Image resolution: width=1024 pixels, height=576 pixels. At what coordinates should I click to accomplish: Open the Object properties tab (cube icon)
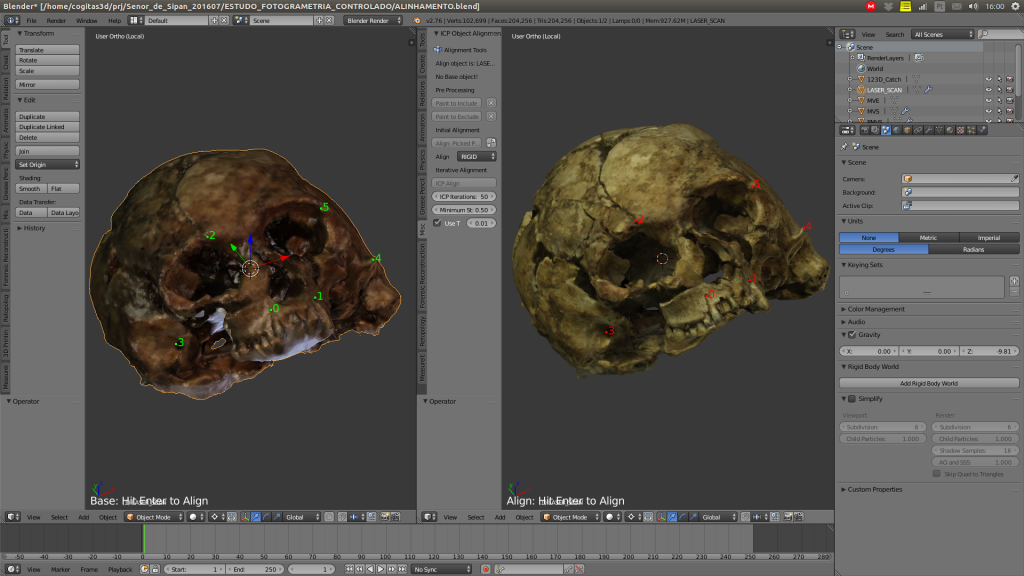(907, 131)
